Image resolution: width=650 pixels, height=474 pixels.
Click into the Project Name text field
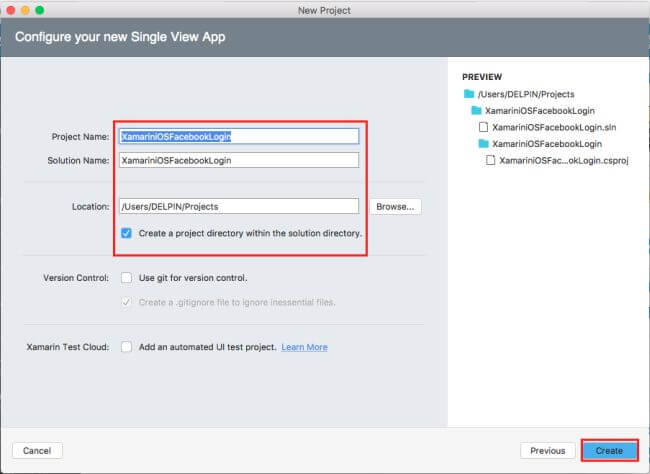238,137
